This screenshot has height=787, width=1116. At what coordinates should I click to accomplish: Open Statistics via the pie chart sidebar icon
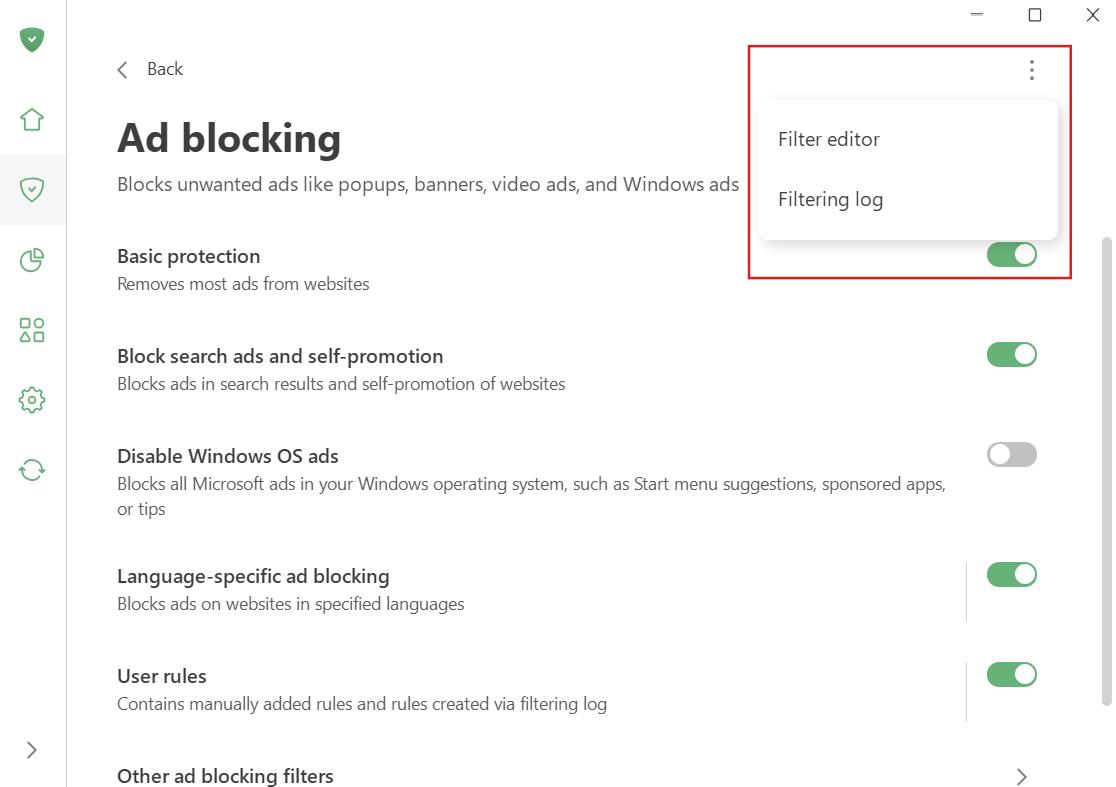[x=32, y=259]
